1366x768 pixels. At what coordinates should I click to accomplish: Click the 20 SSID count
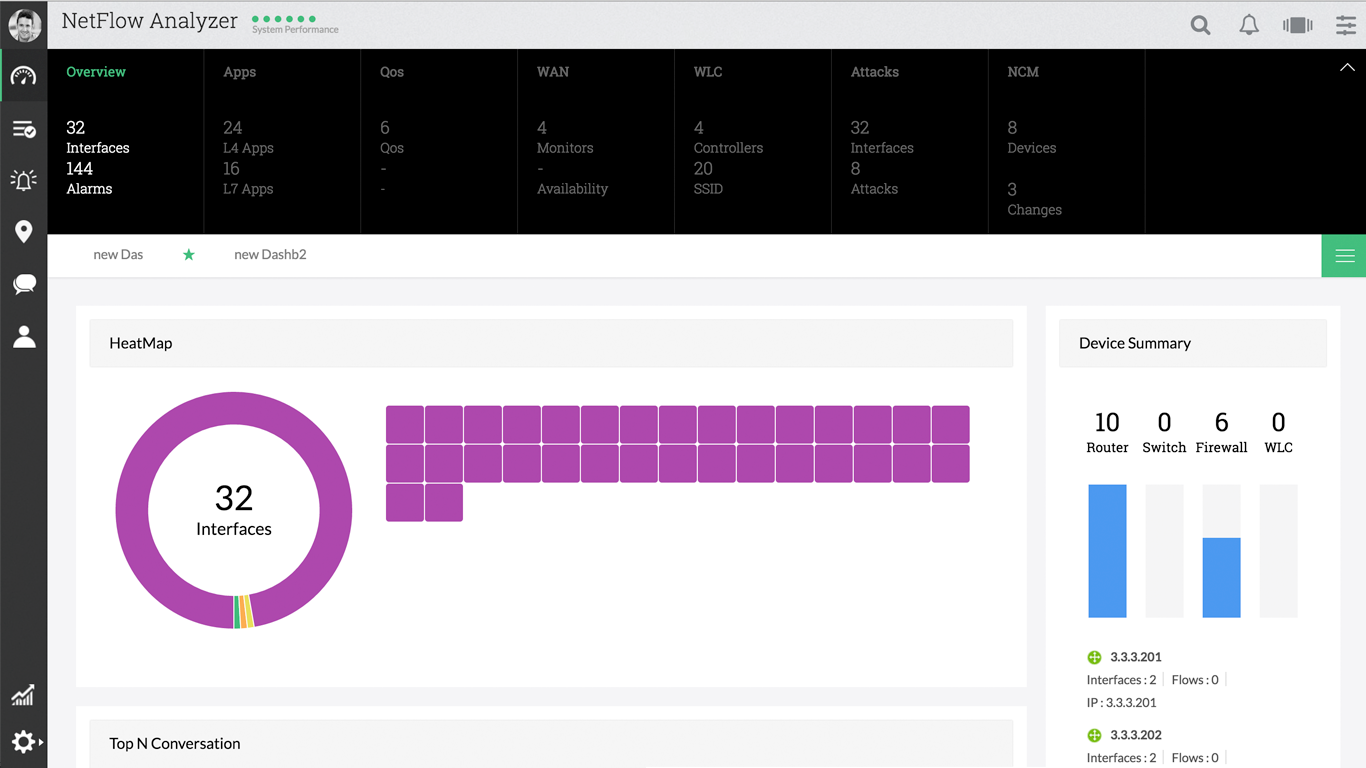[x=708, y=179]
